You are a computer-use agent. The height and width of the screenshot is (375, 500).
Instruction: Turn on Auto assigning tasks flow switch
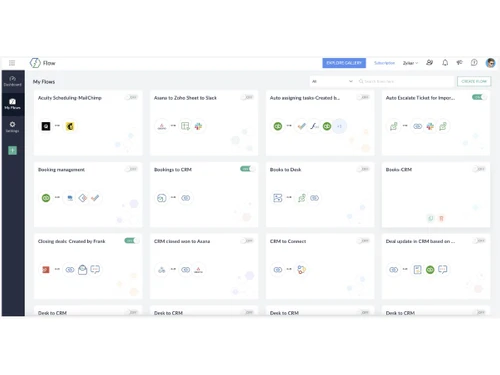pyautogui.click(x=363, y=97)
